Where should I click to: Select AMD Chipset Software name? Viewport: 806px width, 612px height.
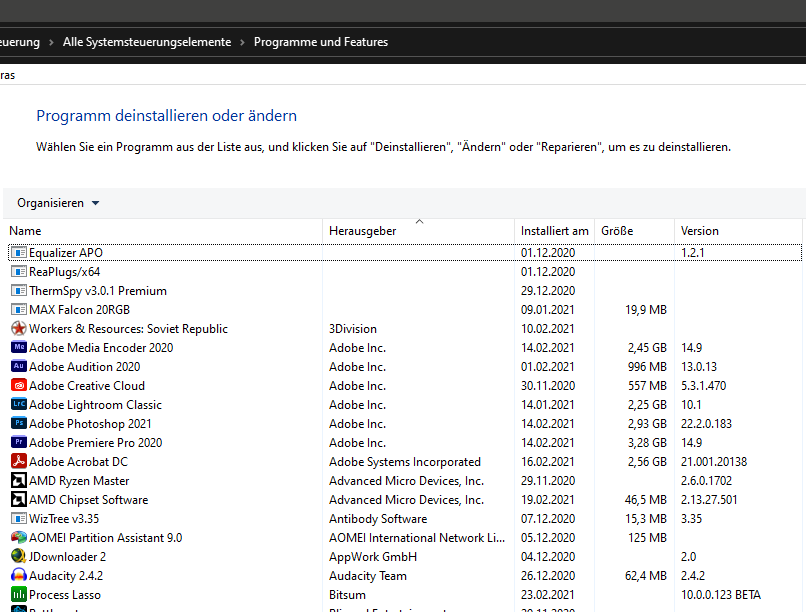click(x=89, y=499)
